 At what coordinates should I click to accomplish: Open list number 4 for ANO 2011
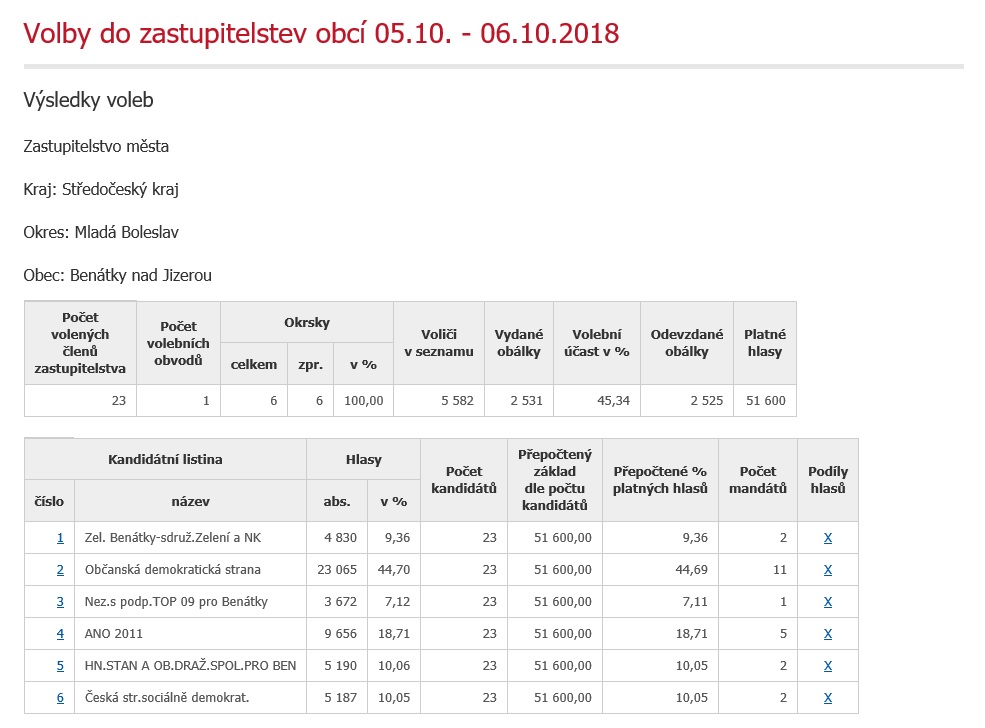pyautogui.click(x=60, y=634)
